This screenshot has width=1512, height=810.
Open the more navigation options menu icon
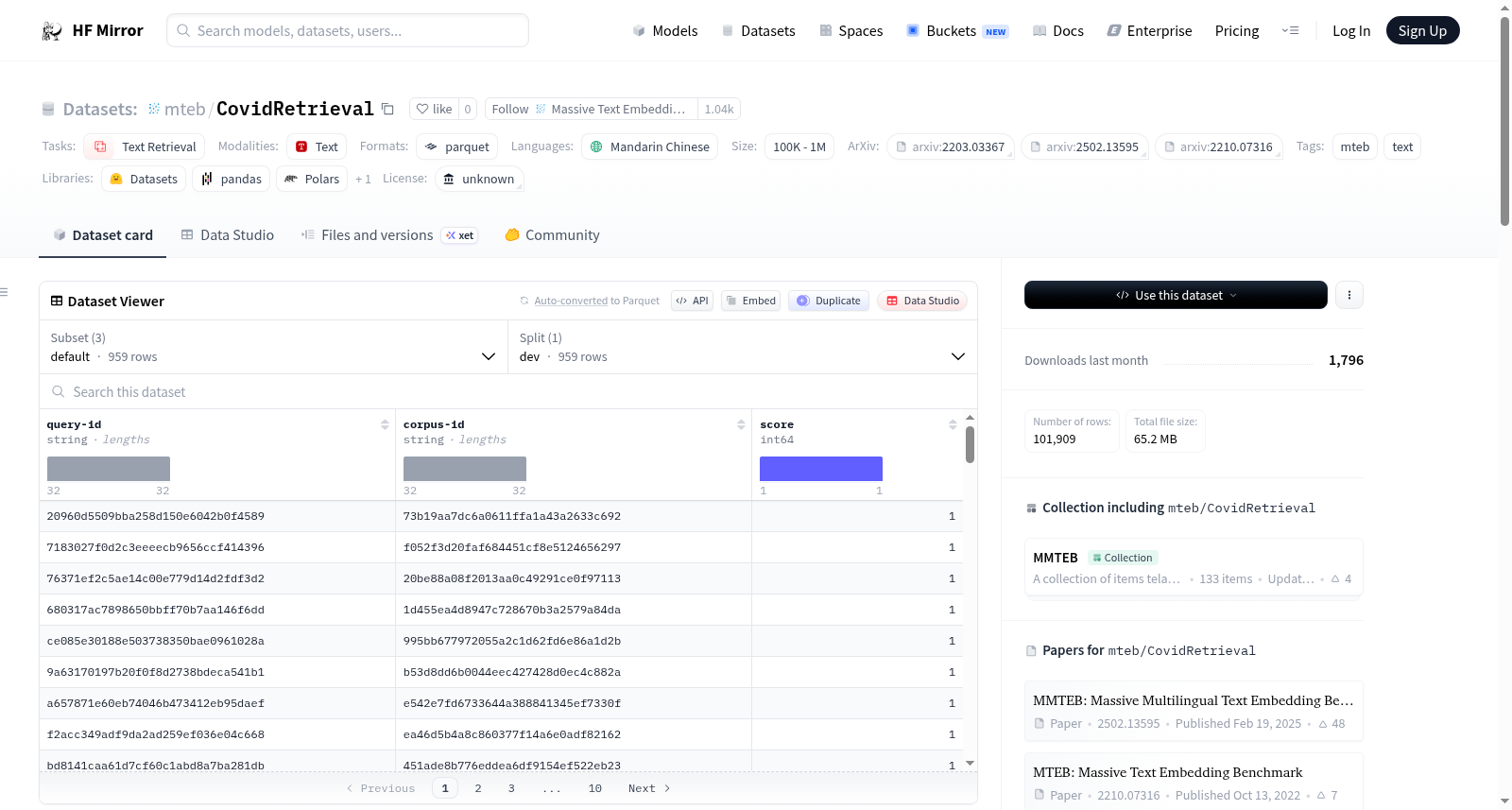pyautogui.click(x=1290, y=31)
